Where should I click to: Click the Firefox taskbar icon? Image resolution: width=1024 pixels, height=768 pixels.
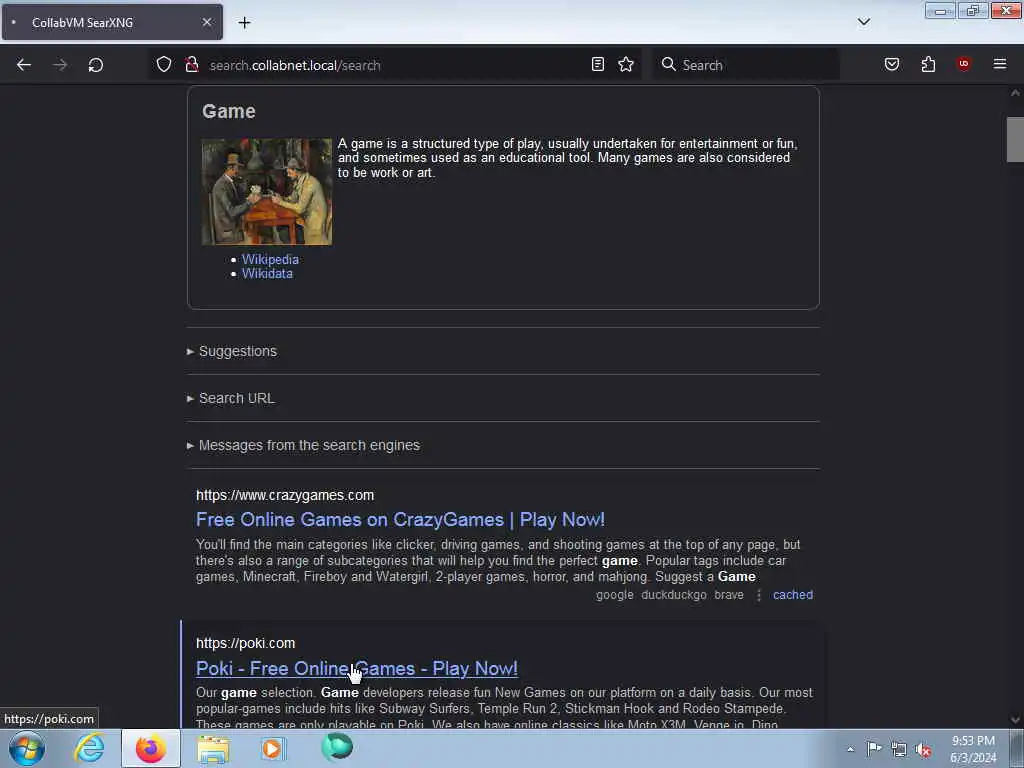coord(151,749)
